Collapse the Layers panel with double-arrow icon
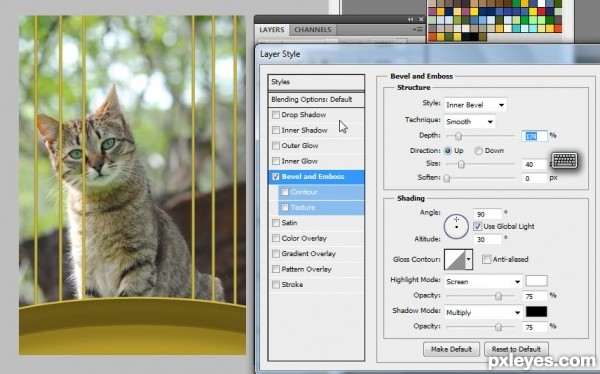600x374 pixels. [411, 19]
